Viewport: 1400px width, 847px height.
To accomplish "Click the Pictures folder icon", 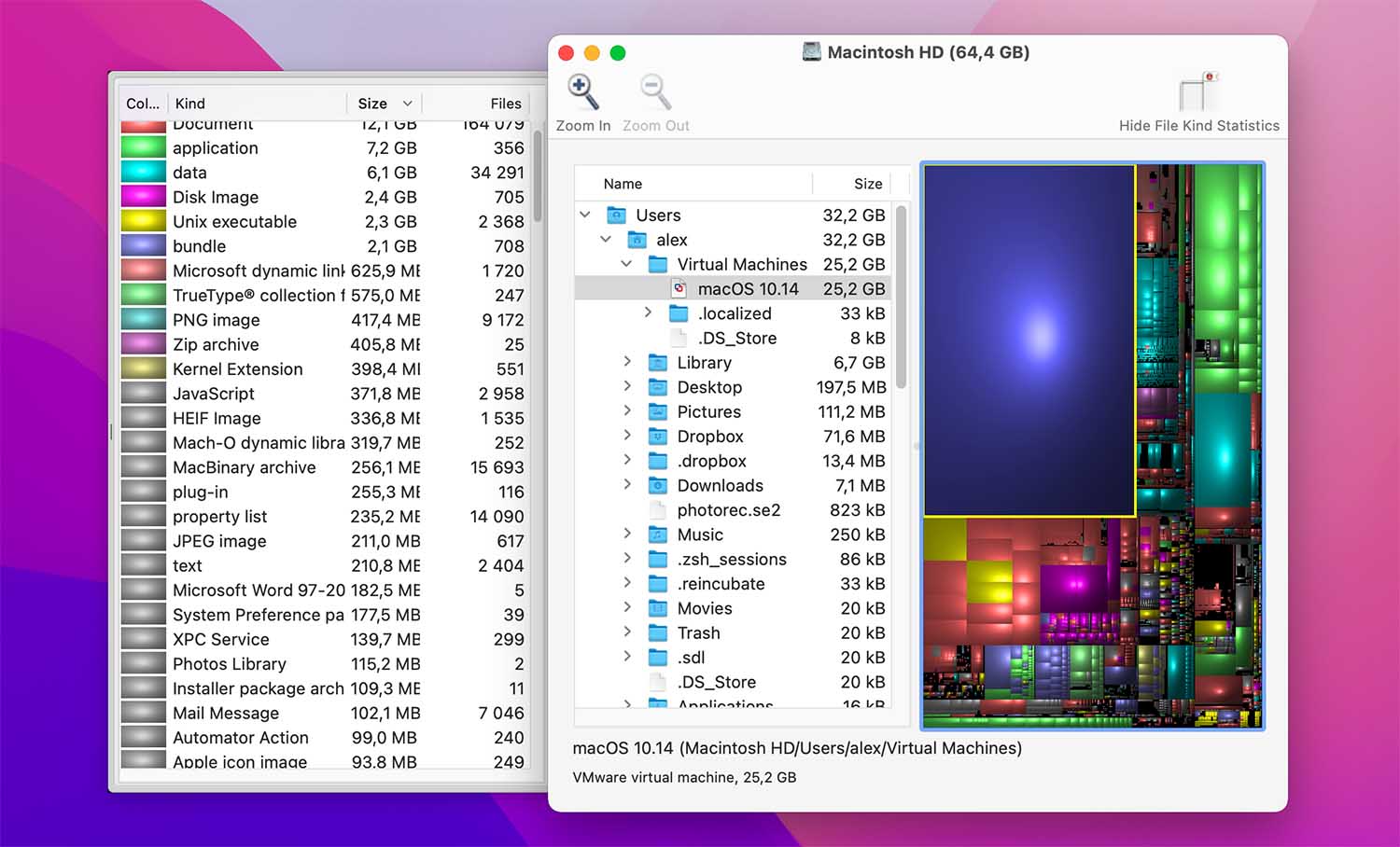I will coord(658,412).
